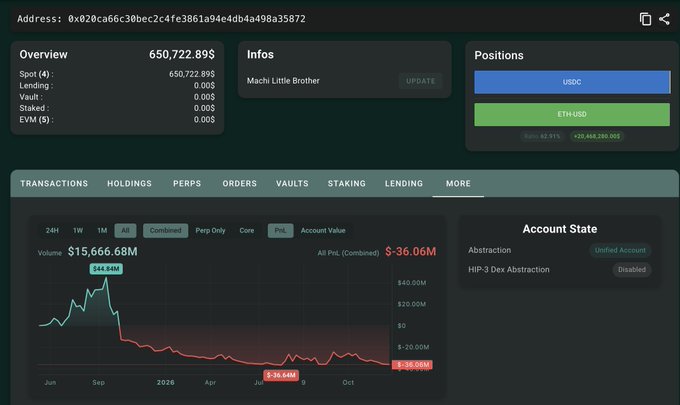The height and width of the screenshot is (405, 680).
Task: Click the Update button in Infos
Action: [420, 81]
